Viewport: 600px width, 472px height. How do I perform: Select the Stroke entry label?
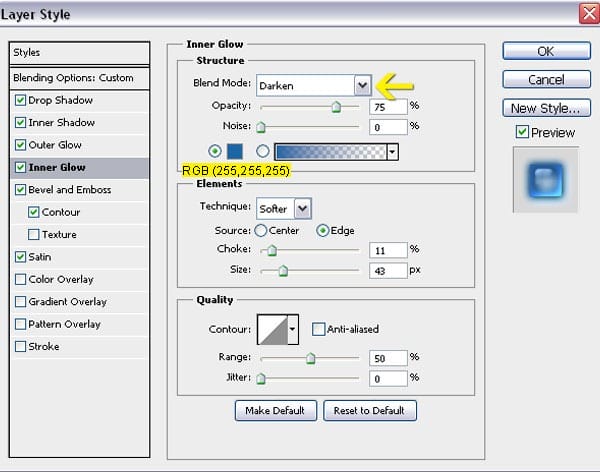pyautogui.click(x=44, y=346)
